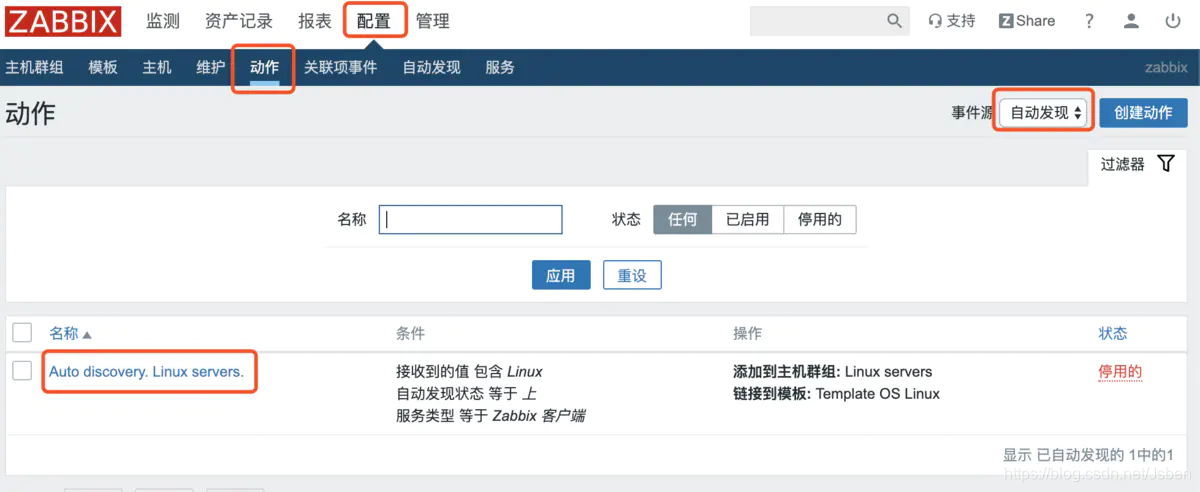Focus the 名称 filter input field

471,219
